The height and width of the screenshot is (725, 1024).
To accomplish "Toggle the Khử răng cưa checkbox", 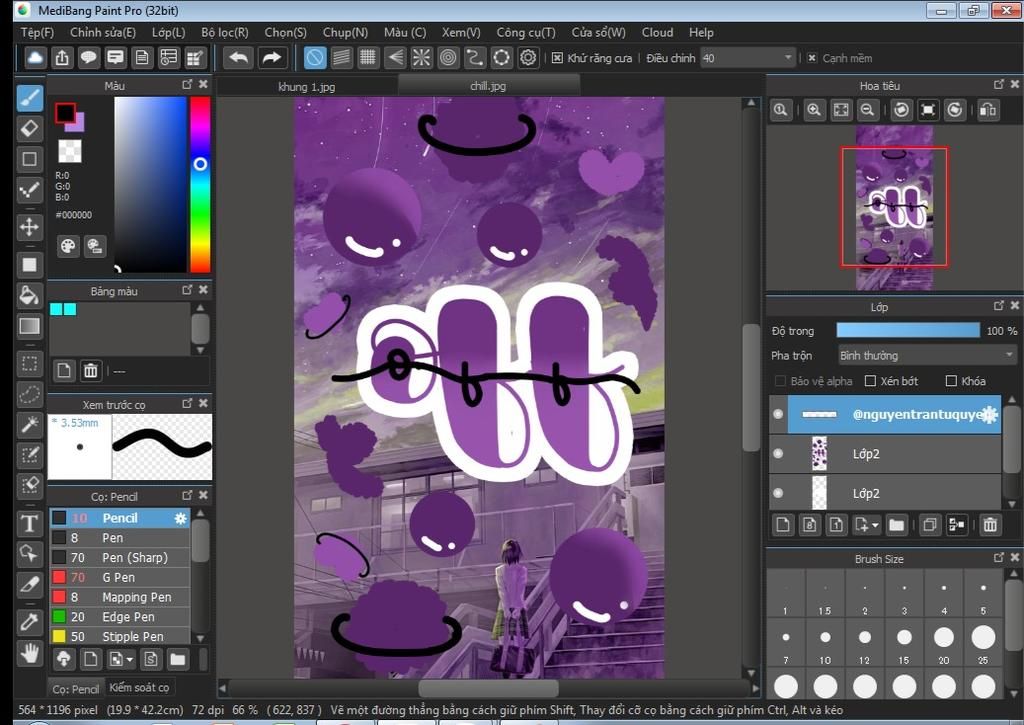I will click(557, 58).
